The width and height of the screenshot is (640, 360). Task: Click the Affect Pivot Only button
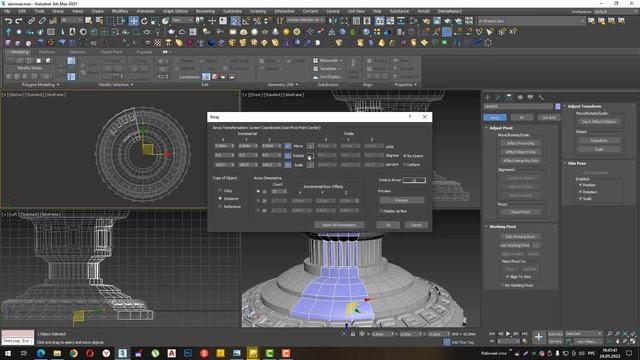[x=520, y=143]
